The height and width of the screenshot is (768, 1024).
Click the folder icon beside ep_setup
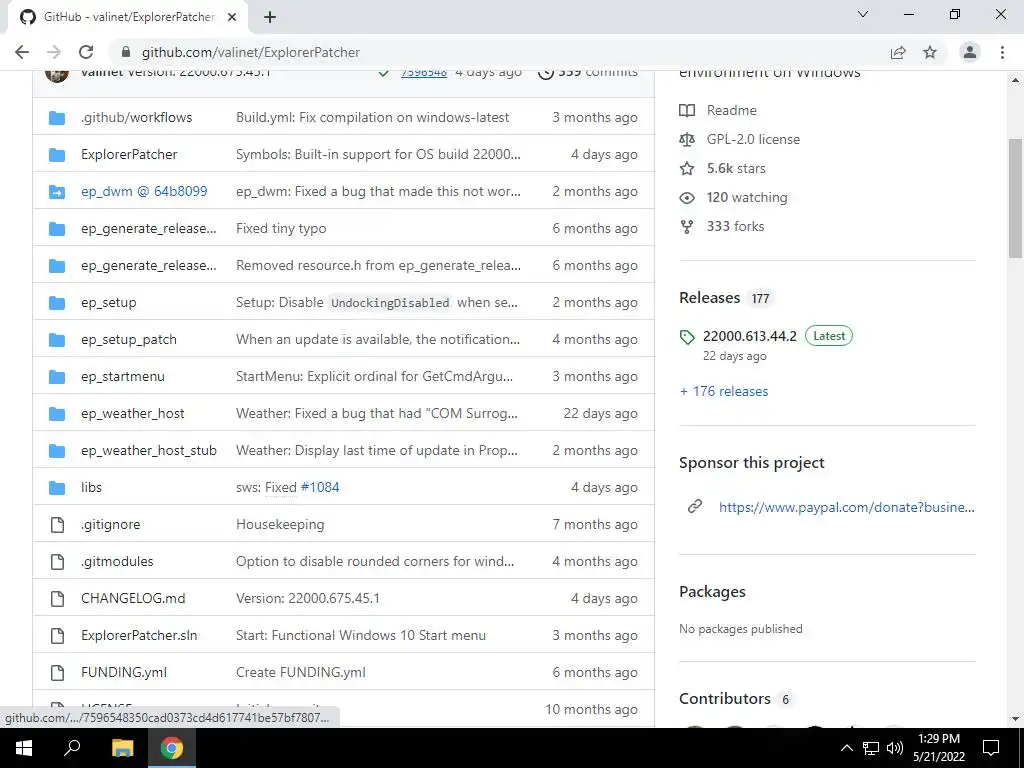57,303
